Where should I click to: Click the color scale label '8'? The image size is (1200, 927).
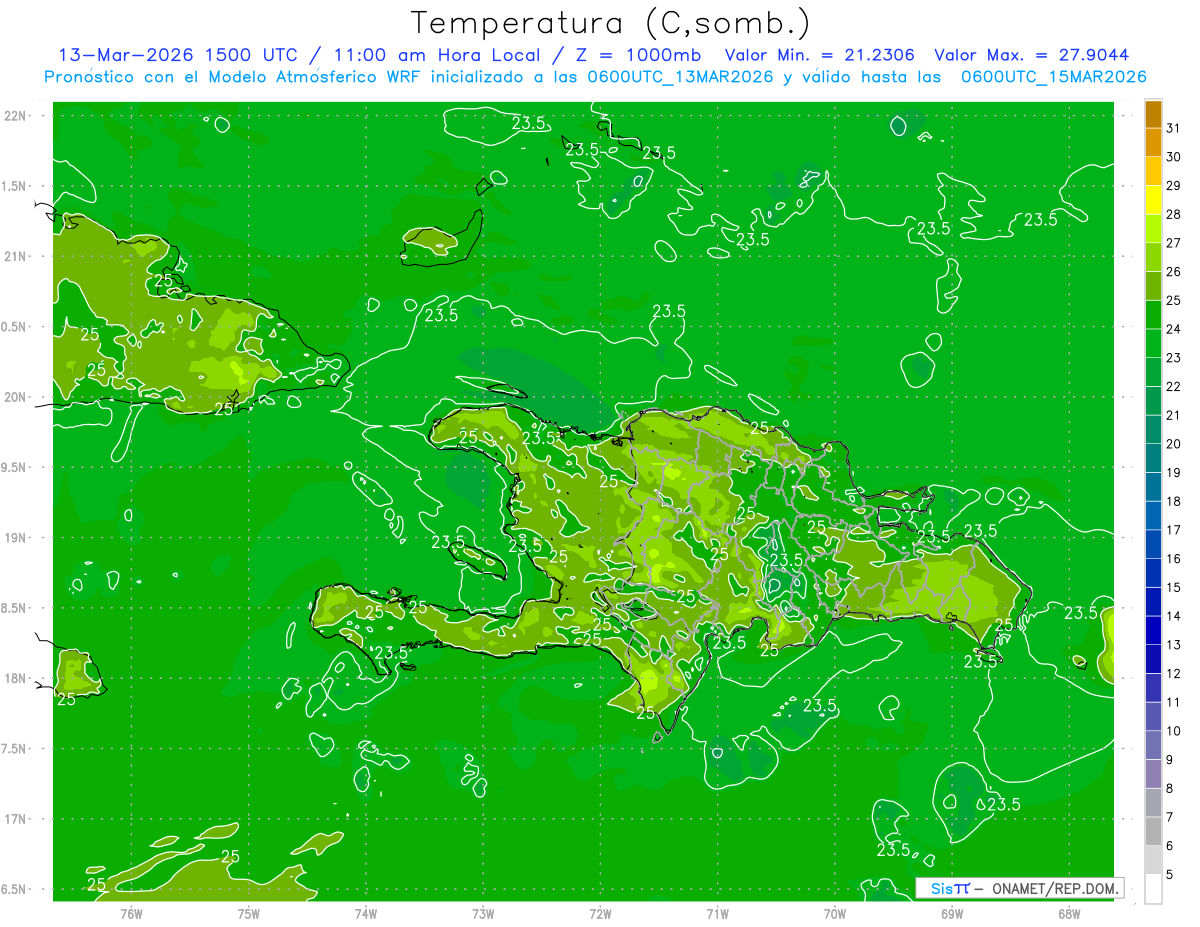[1170, 788]
